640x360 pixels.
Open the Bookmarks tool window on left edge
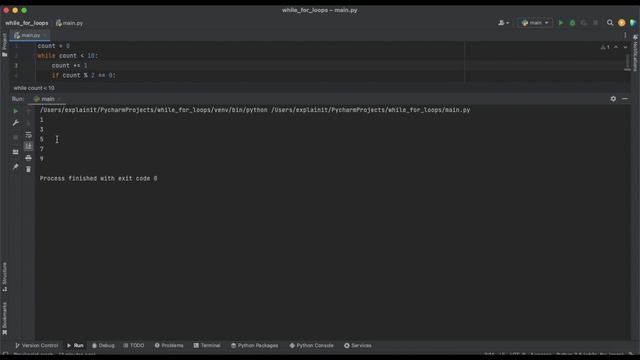coord(4,318)
